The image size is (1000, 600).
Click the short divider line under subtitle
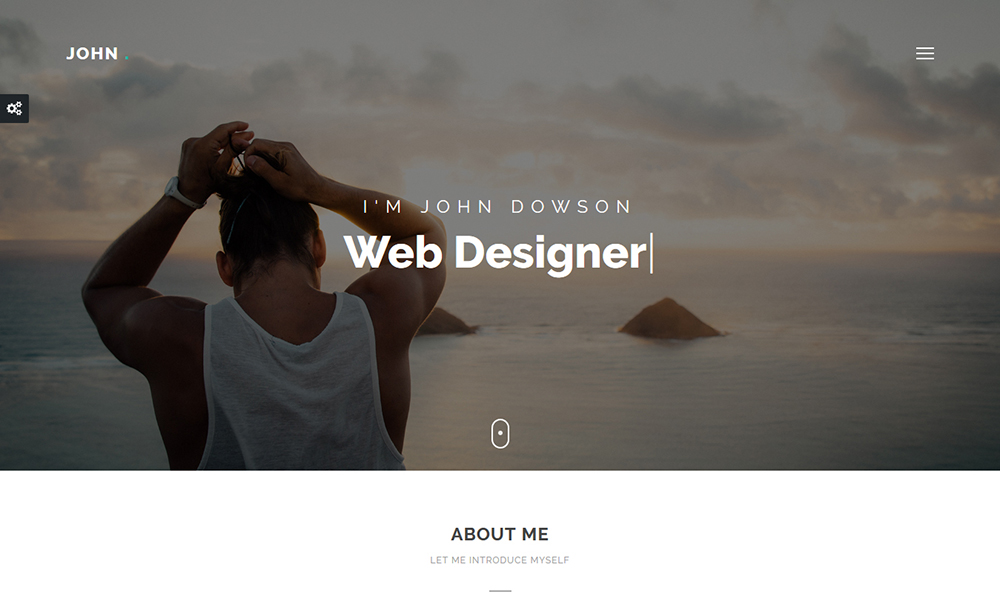coord(500,591)
